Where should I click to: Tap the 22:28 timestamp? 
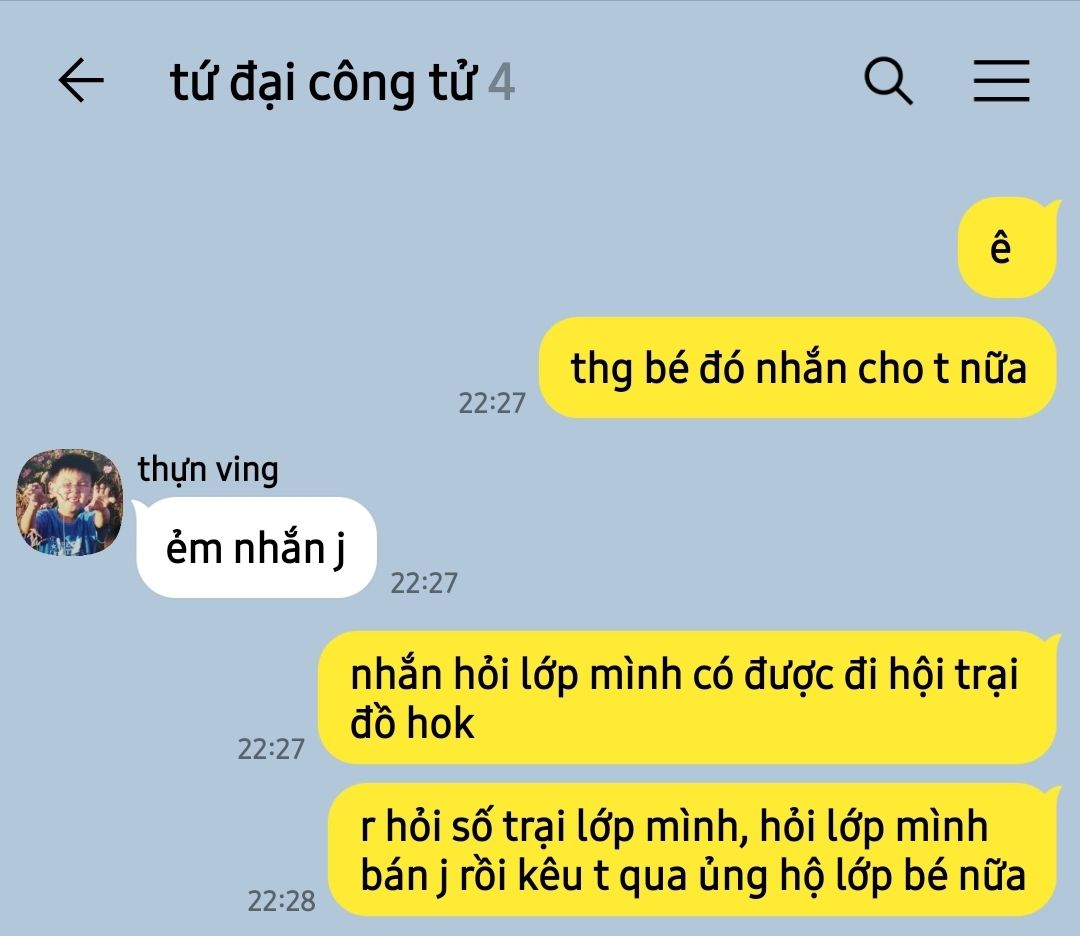pos(281,901)
